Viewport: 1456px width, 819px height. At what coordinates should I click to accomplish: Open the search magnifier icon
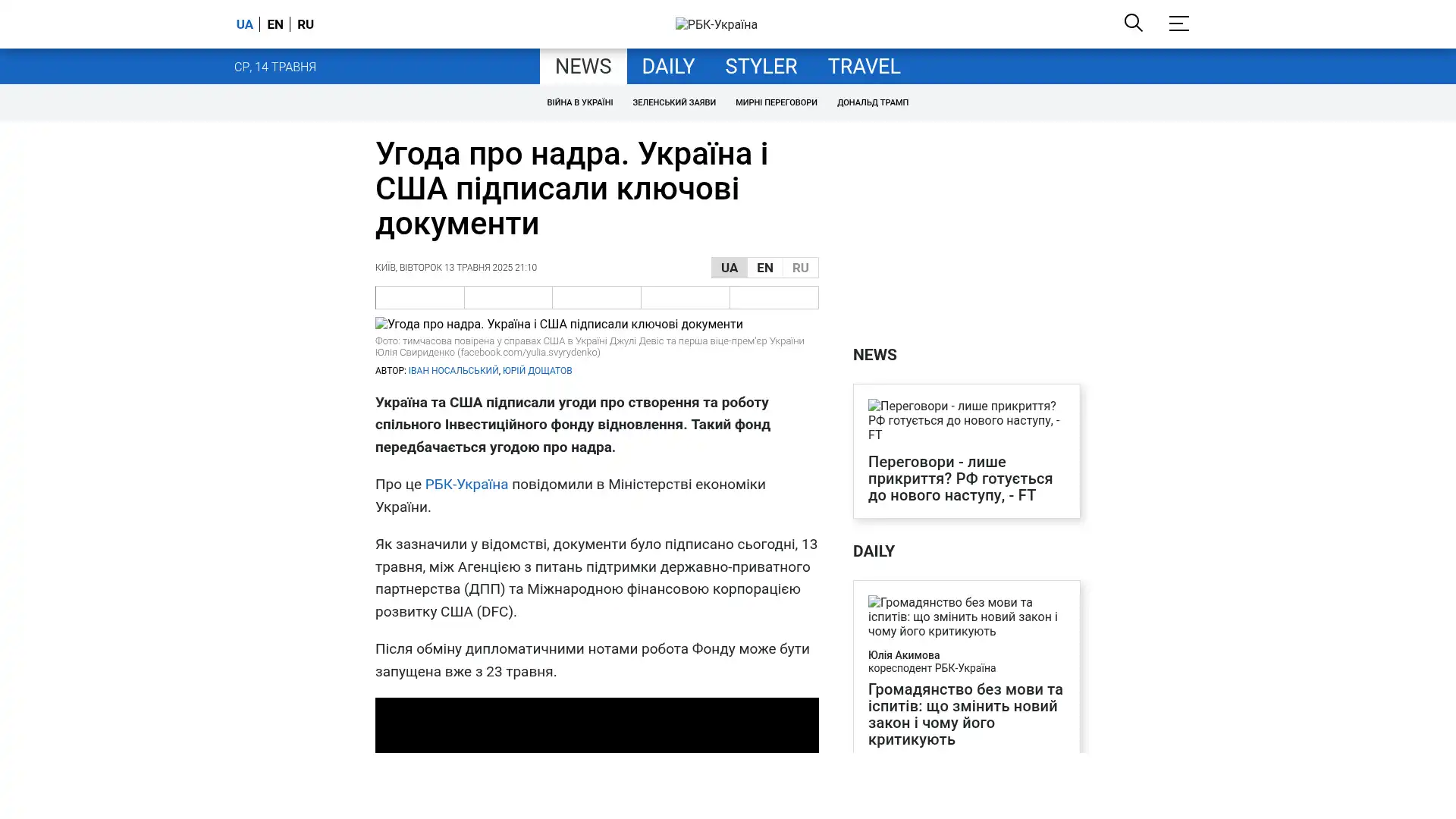tap(1133, 23)
